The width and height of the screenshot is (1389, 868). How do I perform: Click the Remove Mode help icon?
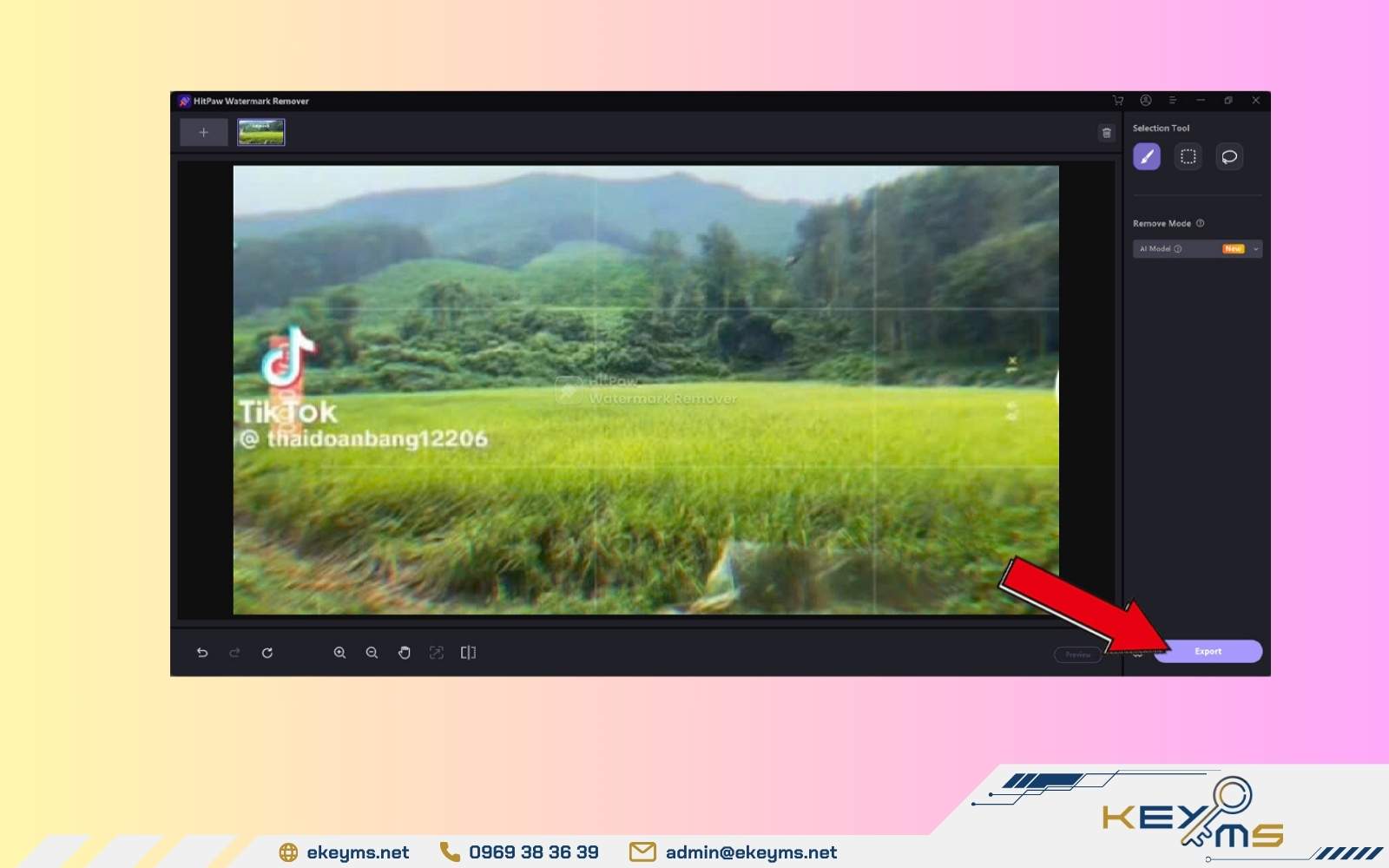(x=1201, y=223)
